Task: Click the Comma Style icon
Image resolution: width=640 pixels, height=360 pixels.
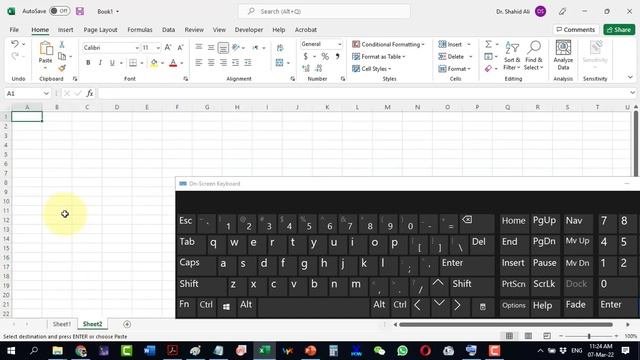Action: pyautogui.click(x=338, y=56)
